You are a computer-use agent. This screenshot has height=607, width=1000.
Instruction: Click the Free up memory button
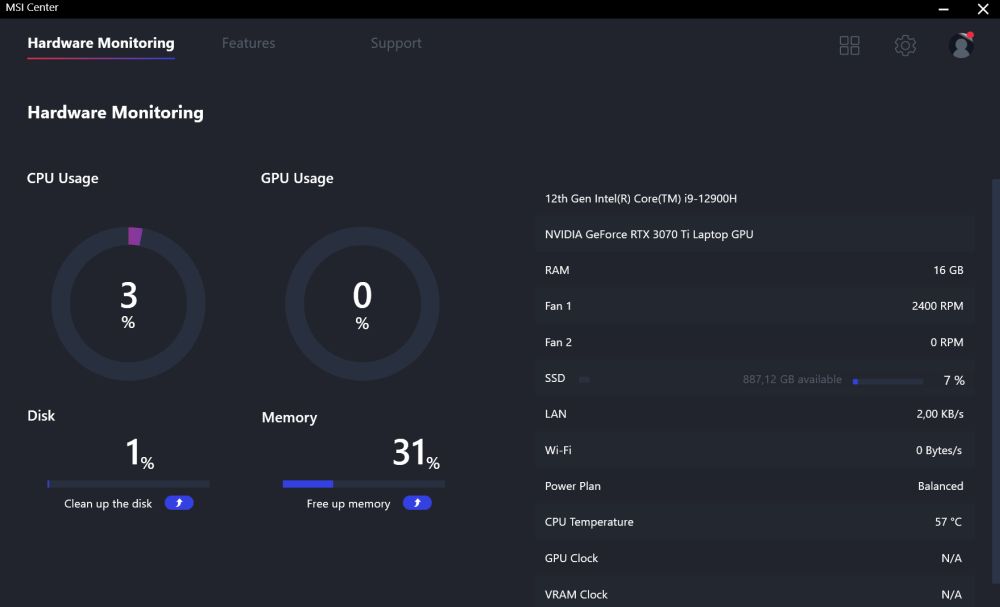click(417, 503)
